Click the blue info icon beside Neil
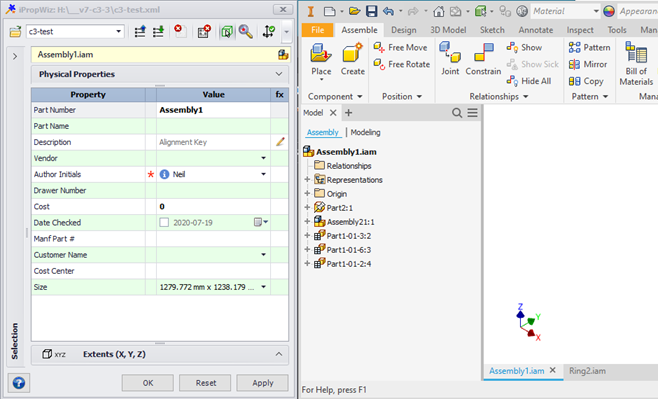The image size is (658, 399). 164,174
